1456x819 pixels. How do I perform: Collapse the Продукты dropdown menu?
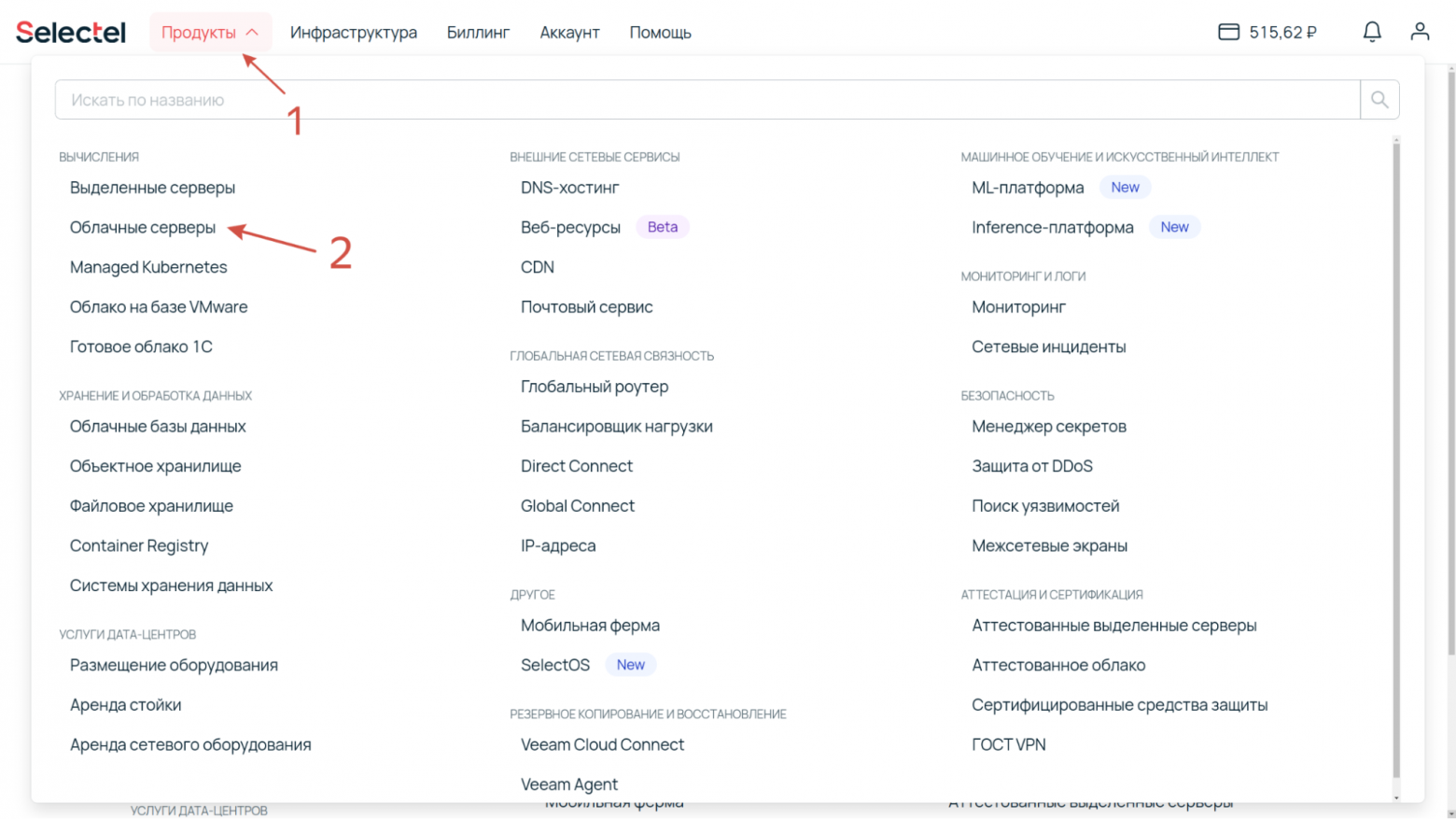click(x=210, y=33)
